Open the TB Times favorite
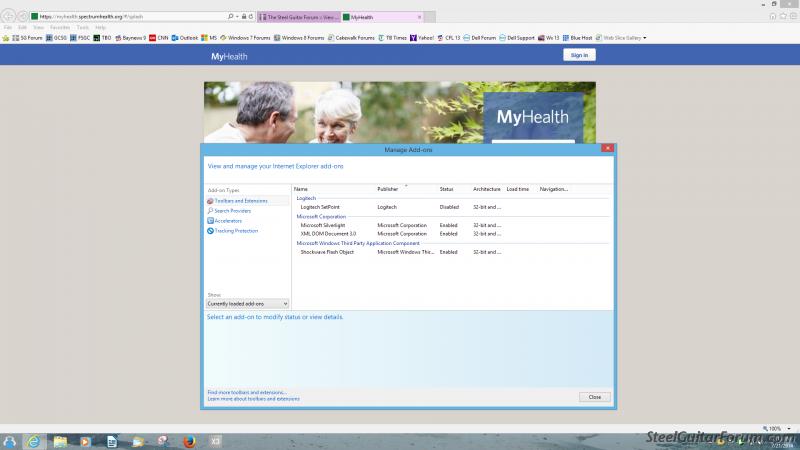The image size is (800, 450). (x=392, y=38)
